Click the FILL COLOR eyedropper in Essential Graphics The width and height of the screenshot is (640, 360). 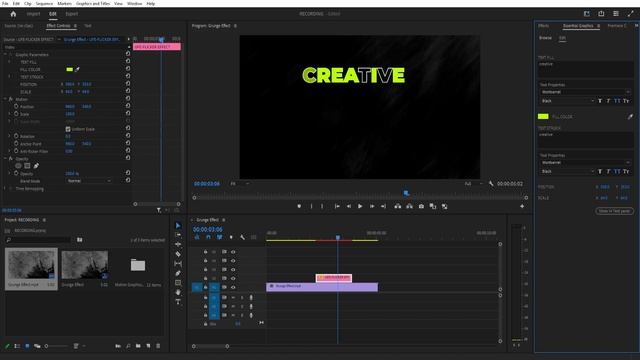[630, 117]
